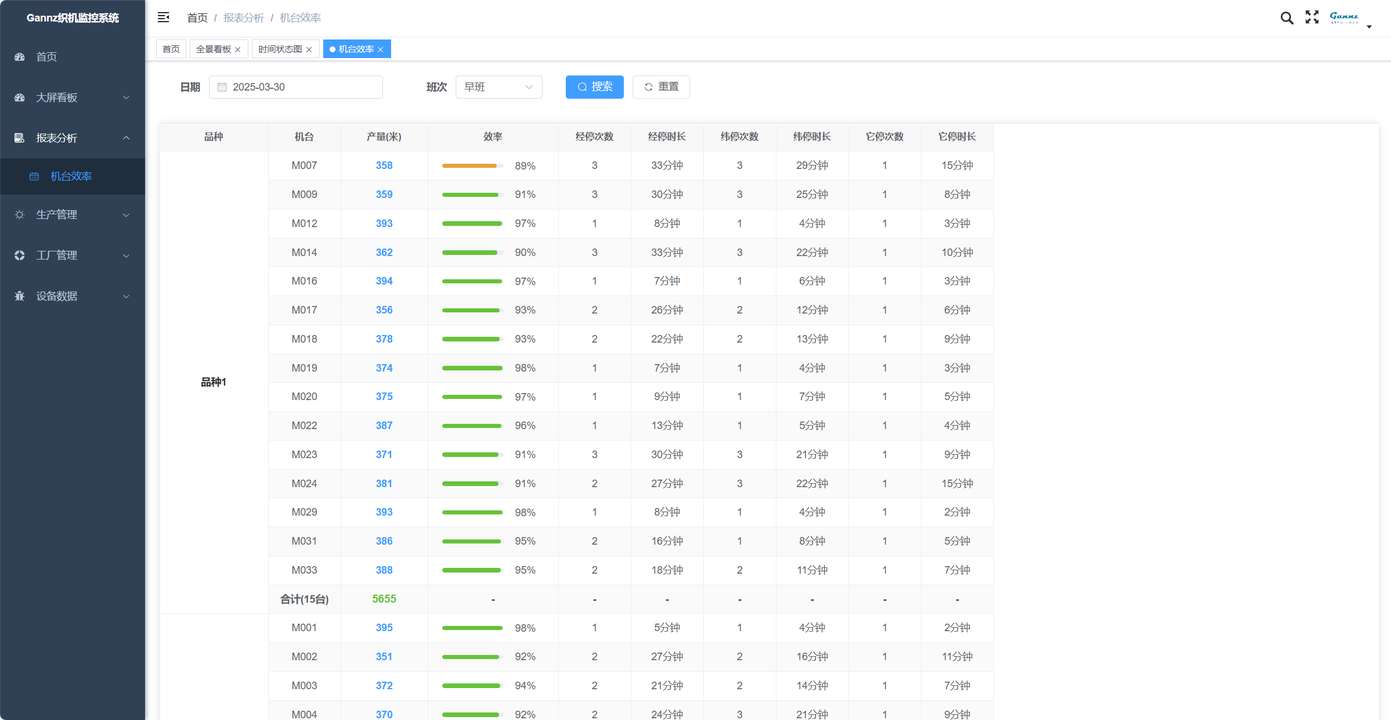Select 机台效率 in the sidebar
The width and height of the screenshot is (1391, 720).
click(x=71, y=177)
